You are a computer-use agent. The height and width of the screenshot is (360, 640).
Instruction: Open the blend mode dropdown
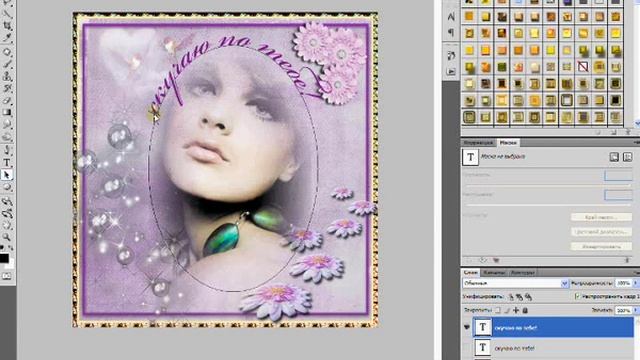pos(516,283)
